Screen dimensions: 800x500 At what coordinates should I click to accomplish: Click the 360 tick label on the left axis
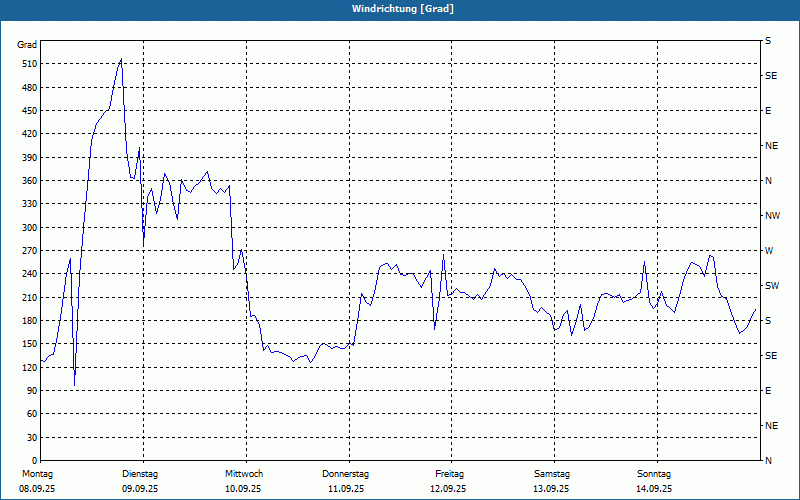(x=28, y=181)
